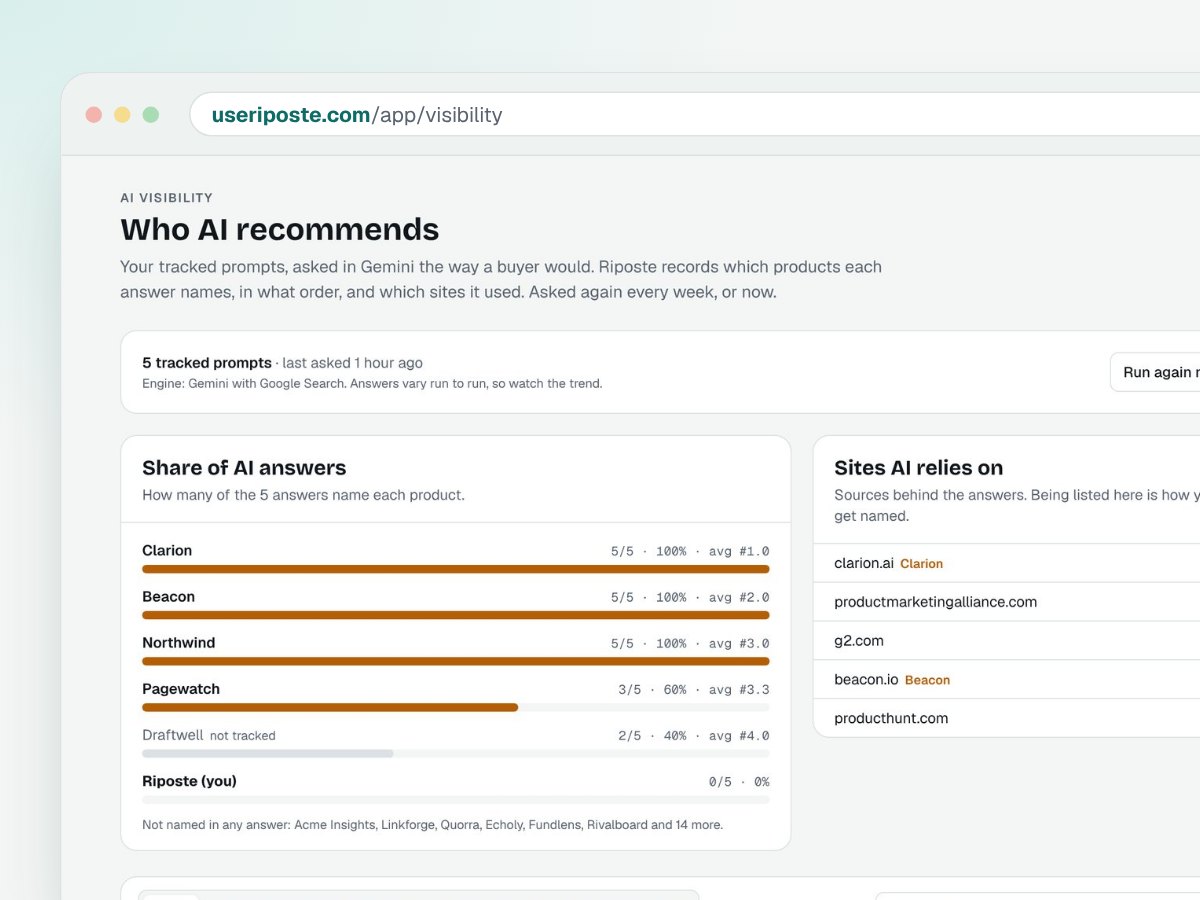Select the Draftwell product name
This screenshot has height=900, width=1200.
(173, 735)
